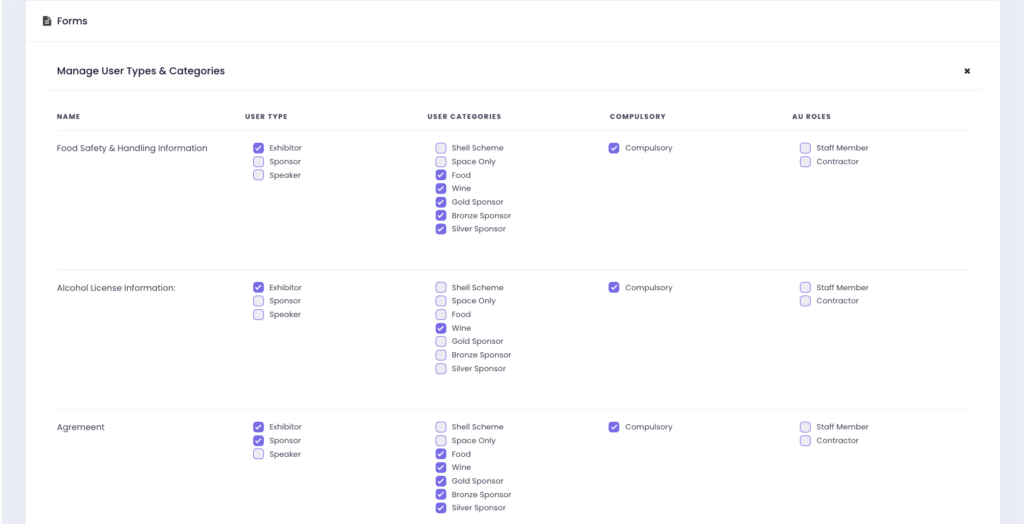Screen dimensions: 1024x524
Task: Toggle Compulsory checkbox for Agreement form
Action: 614,427
